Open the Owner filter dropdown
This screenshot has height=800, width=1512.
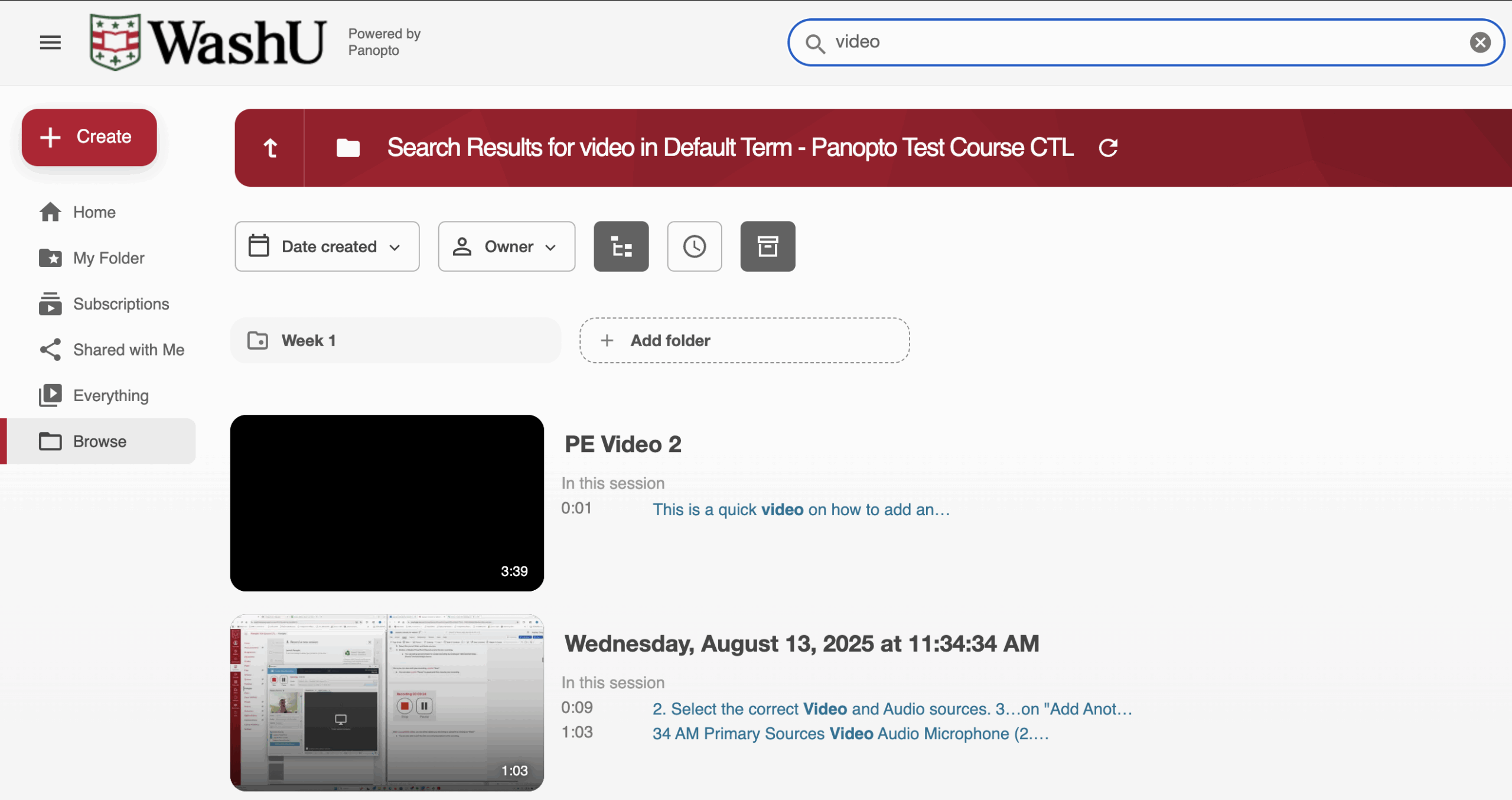[x=506, y=246]
